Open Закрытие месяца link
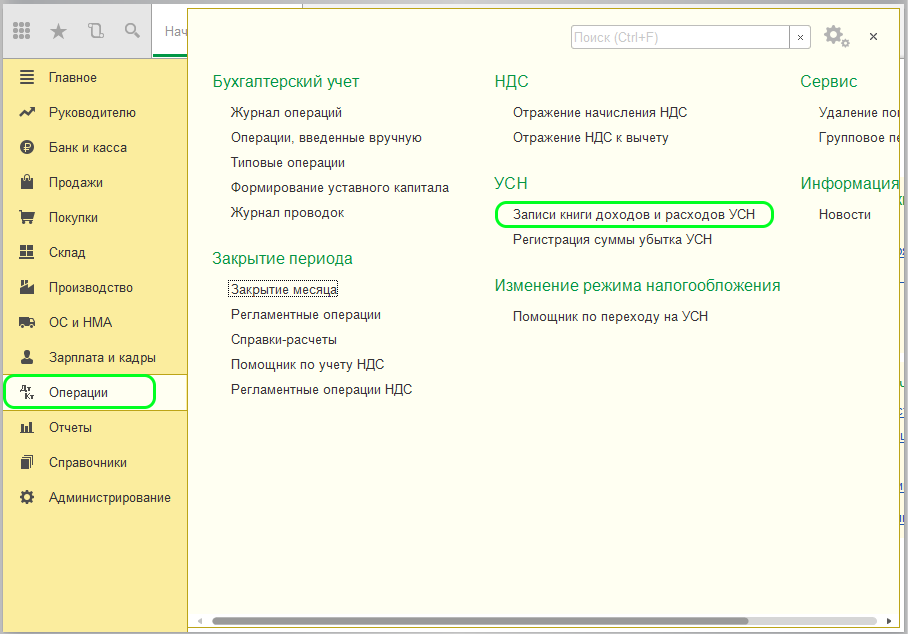Image resolution: width=908 pixels, height=634 pixels. click(284, 290)
